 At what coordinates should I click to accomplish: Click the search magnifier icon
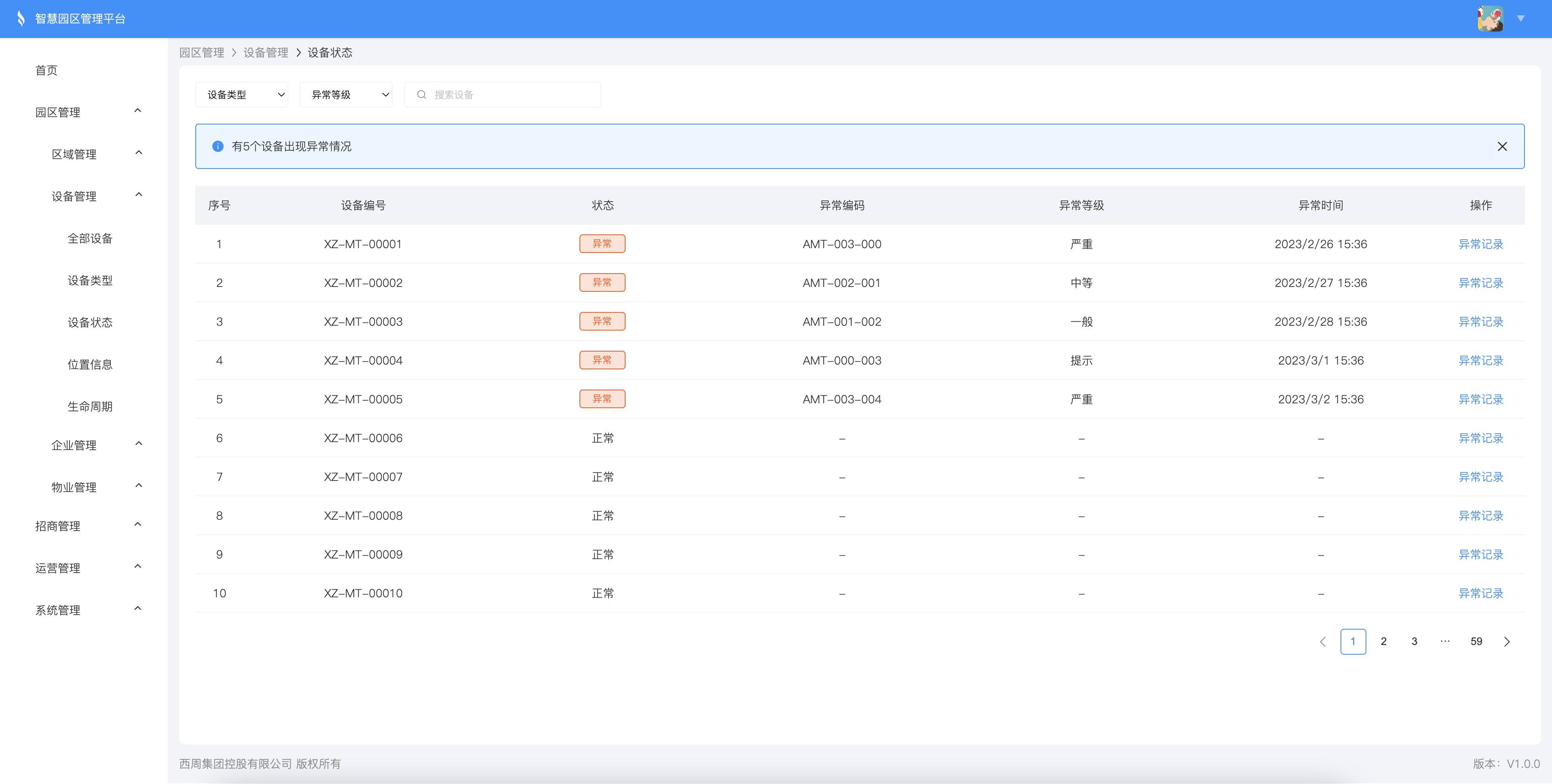coord(422,95)
